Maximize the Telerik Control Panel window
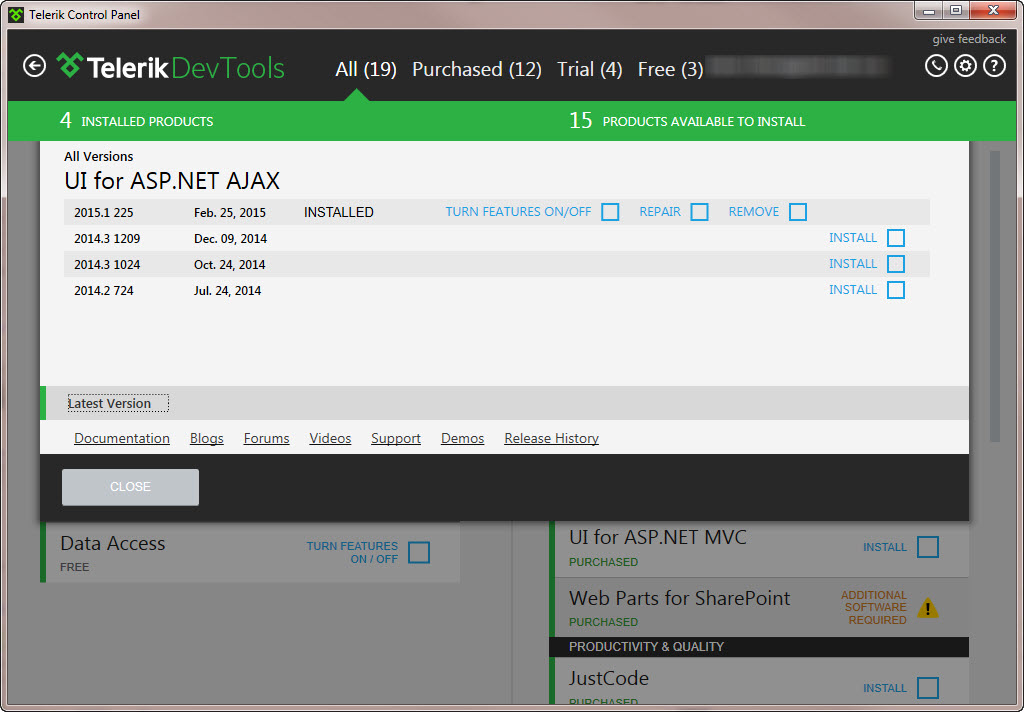Viewport: 1024px width, 712px height. pyautogui.click(x=956, y=11)
